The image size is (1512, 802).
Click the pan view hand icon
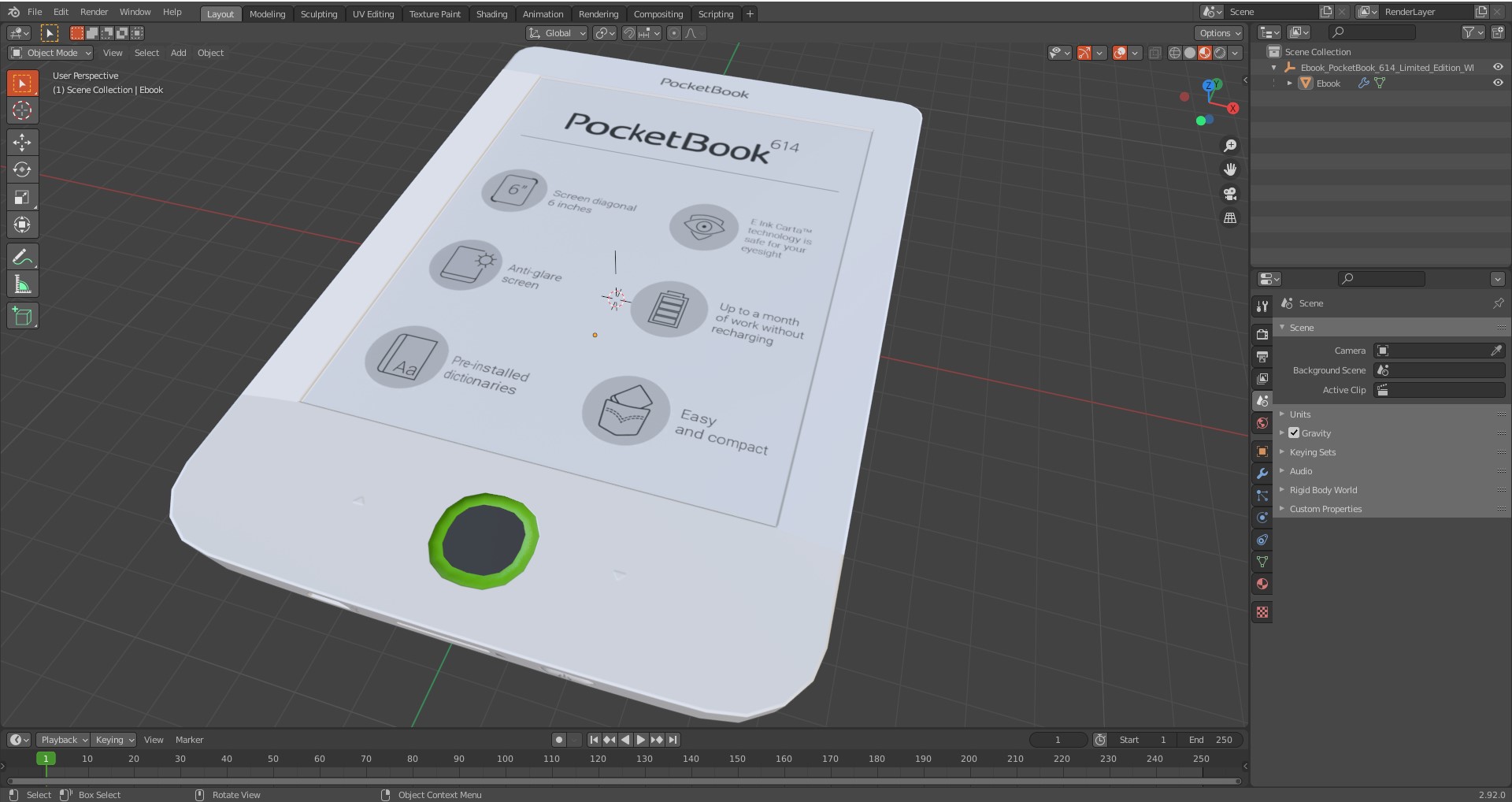click(1229, 169)
